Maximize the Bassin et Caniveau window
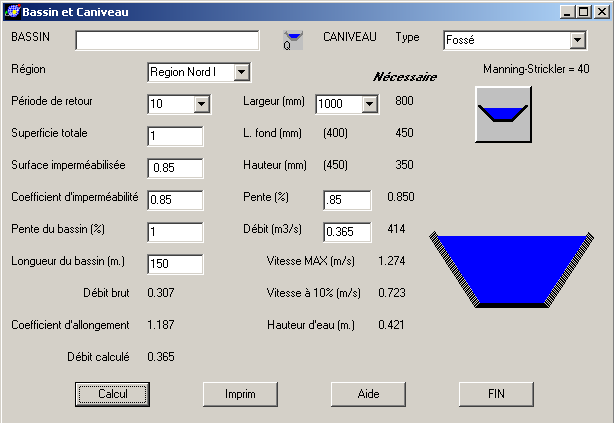This screenshot has width=614, height=423. [583, 12]
